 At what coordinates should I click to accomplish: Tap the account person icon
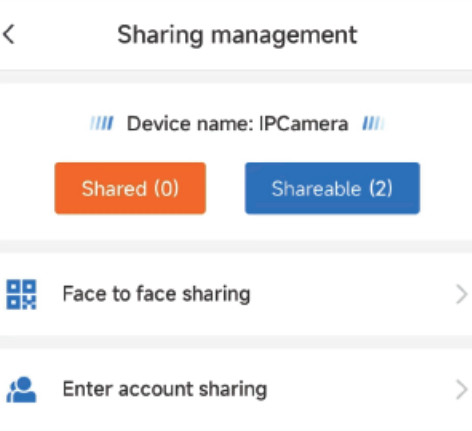[x=21, y=389]
